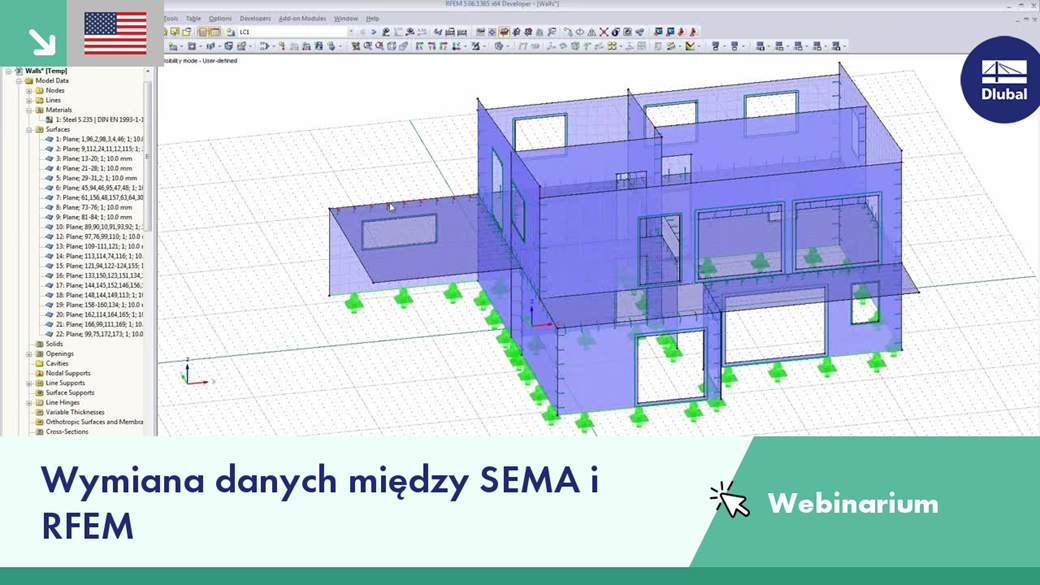1040x585 pixels.
Task: Select surface '5: Plane; 29-31,2'
Action: click(x=96, y=178)
